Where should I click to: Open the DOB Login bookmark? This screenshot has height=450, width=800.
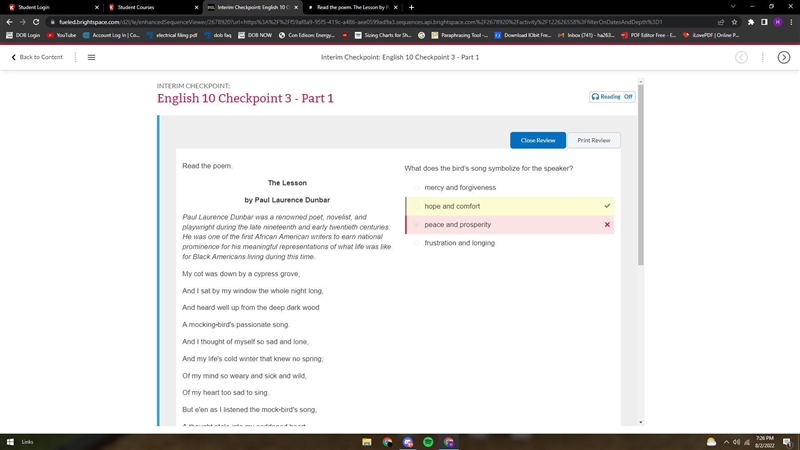[x=23, y=35]
